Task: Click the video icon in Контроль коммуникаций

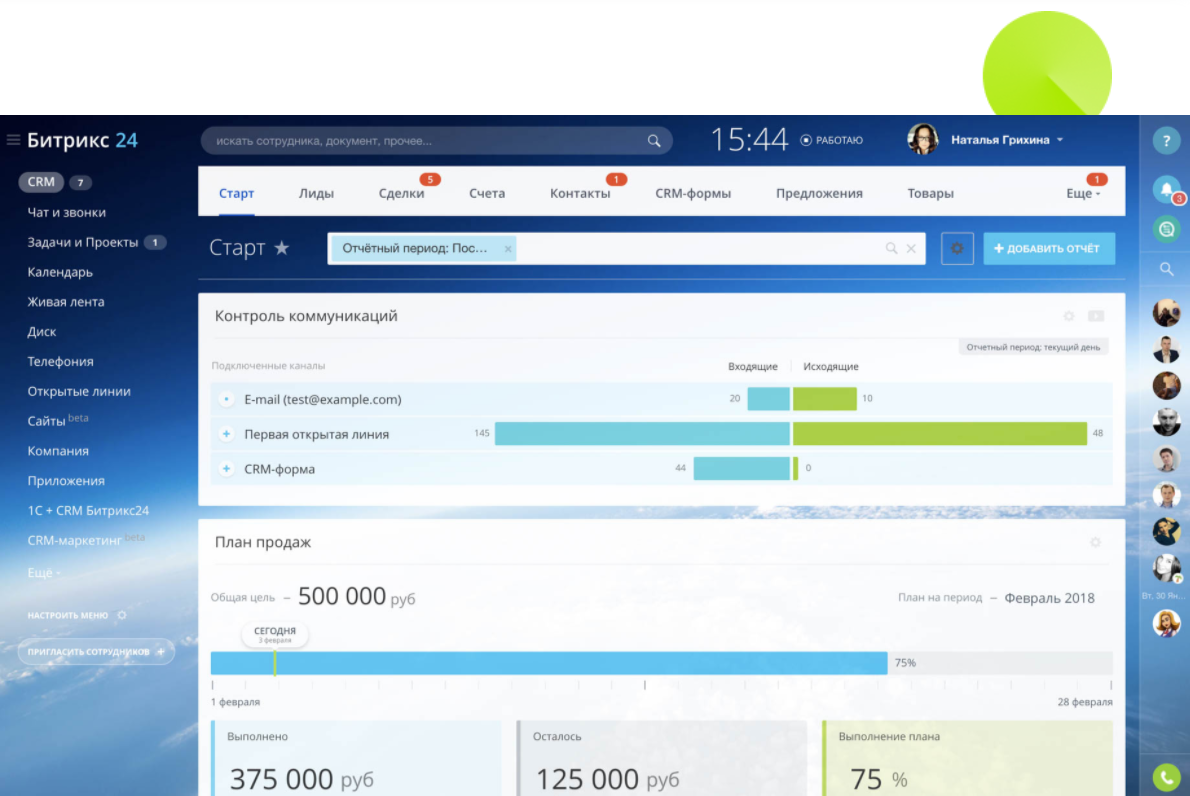Action: (x=1096, y=316)
